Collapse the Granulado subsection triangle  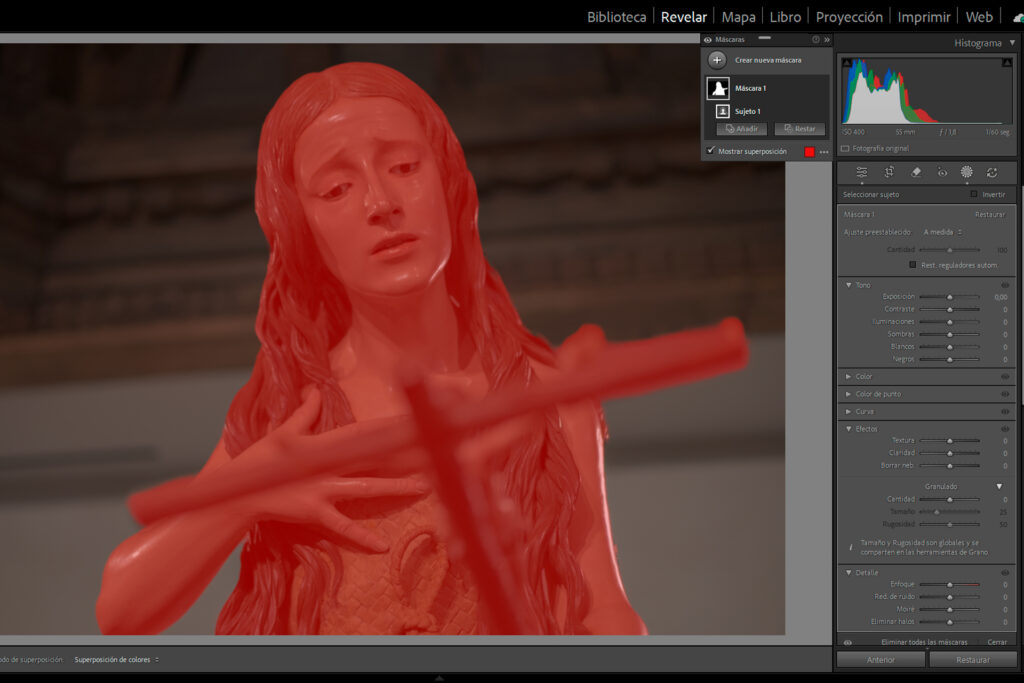[999, 486]
